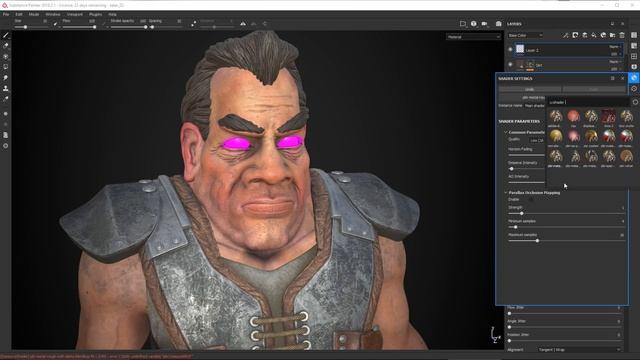Viewport: 640px width, 360px height.
Task: Open Dirt layer blend mode dropdown
Action: click(616, 62)
